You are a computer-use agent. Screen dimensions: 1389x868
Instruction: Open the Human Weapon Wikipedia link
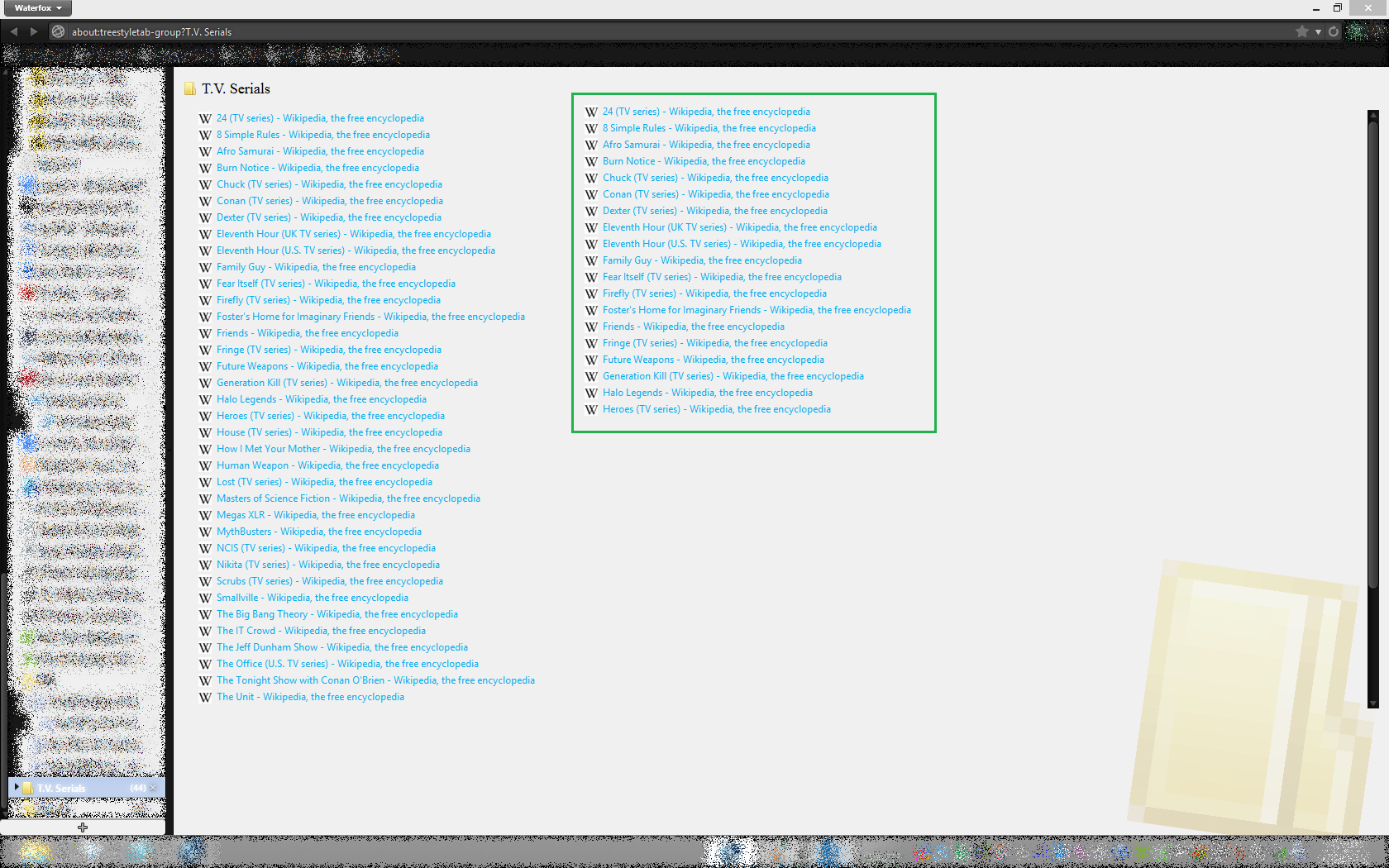[327, 465]
